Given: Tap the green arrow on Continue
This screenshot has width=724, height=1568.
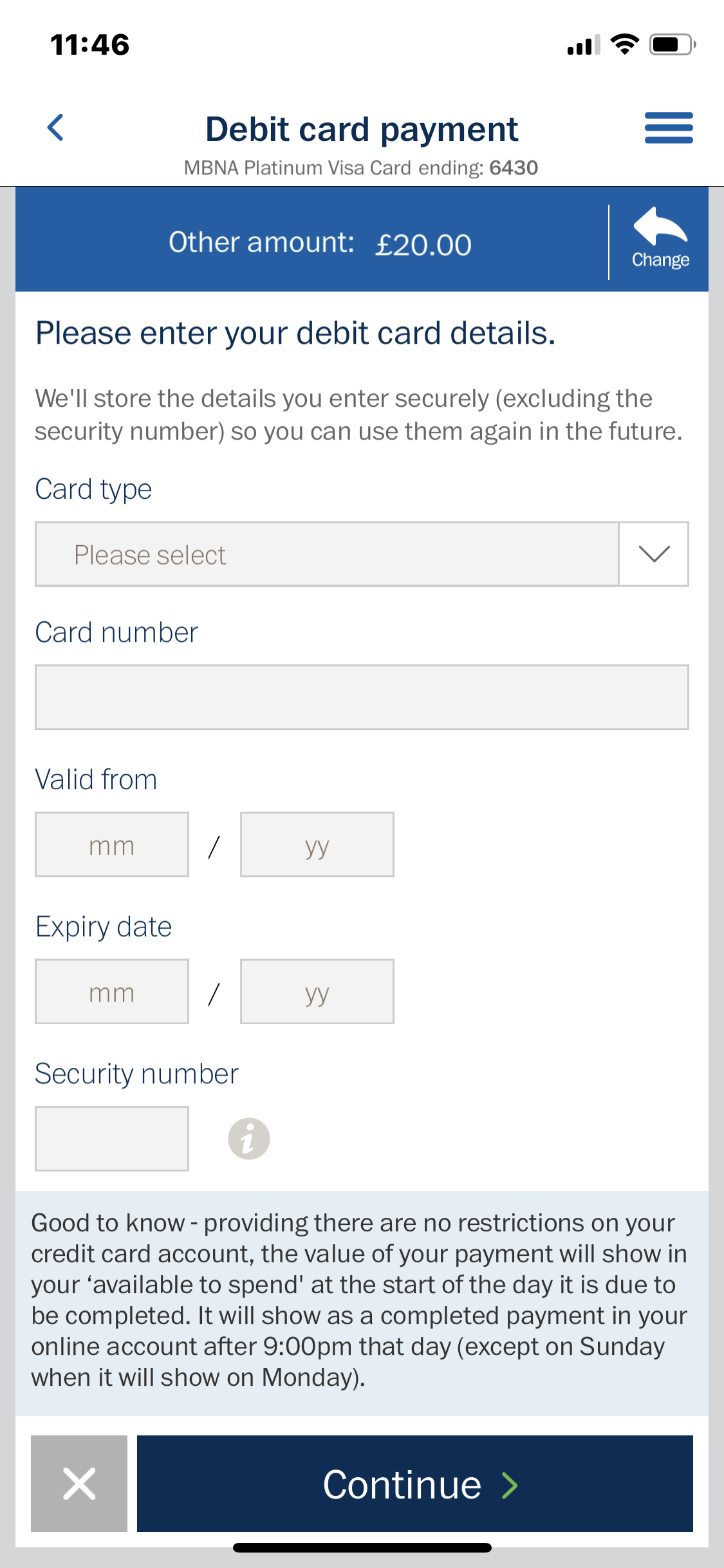Looking at the screenshot, I should point(510,1486).
